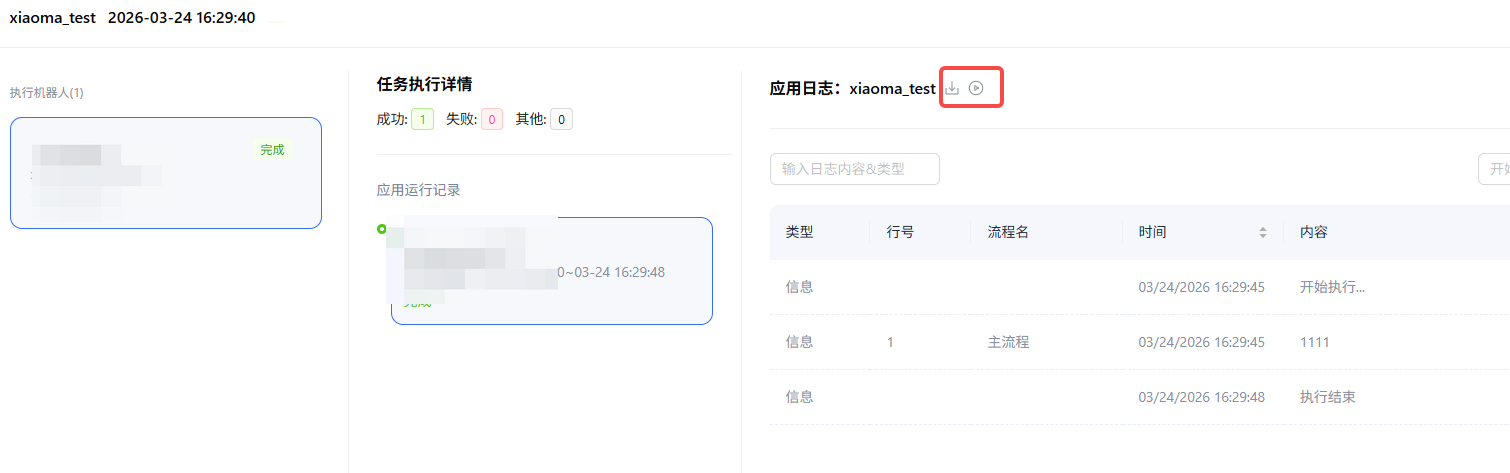Select the 成功 count badge

[x=422, y=120]
